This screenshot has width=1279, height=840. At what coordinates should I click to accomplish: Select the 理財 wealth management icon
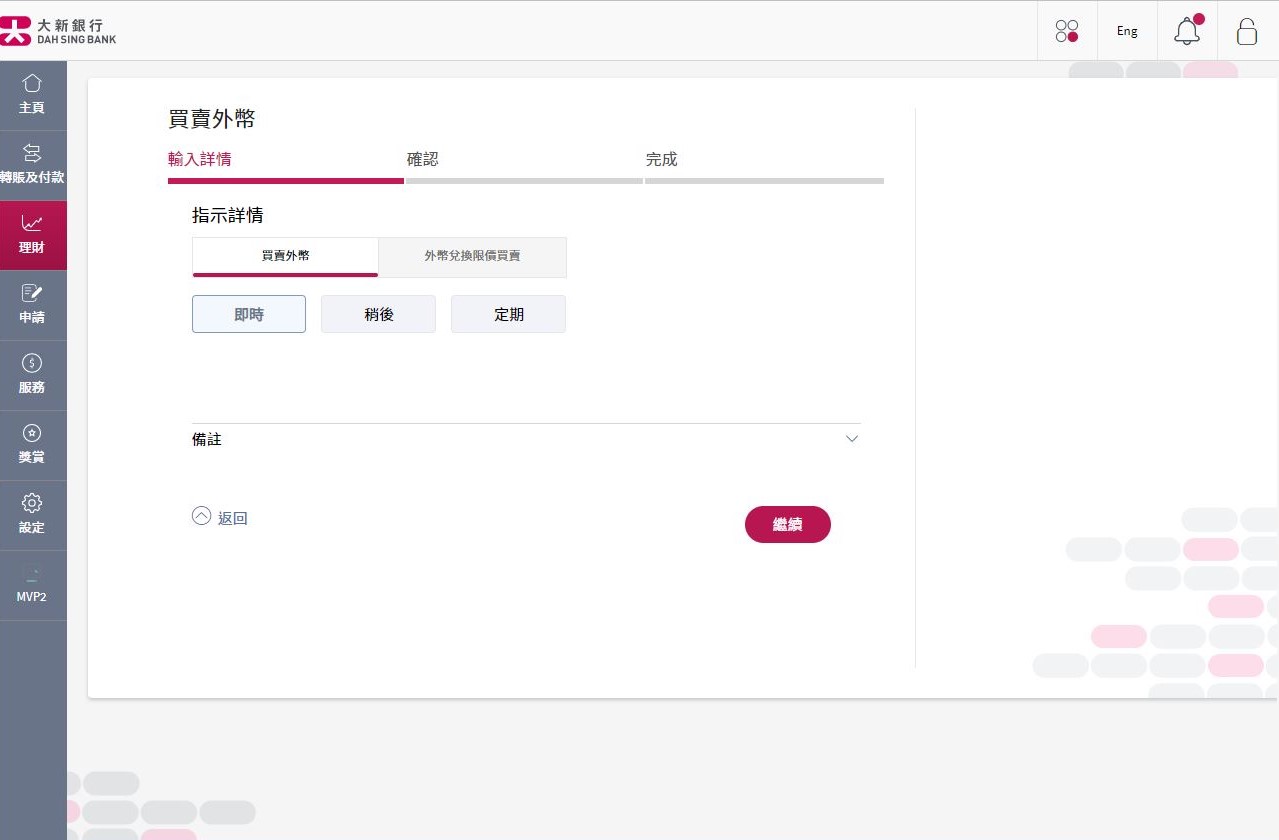(x=32, y=224)
